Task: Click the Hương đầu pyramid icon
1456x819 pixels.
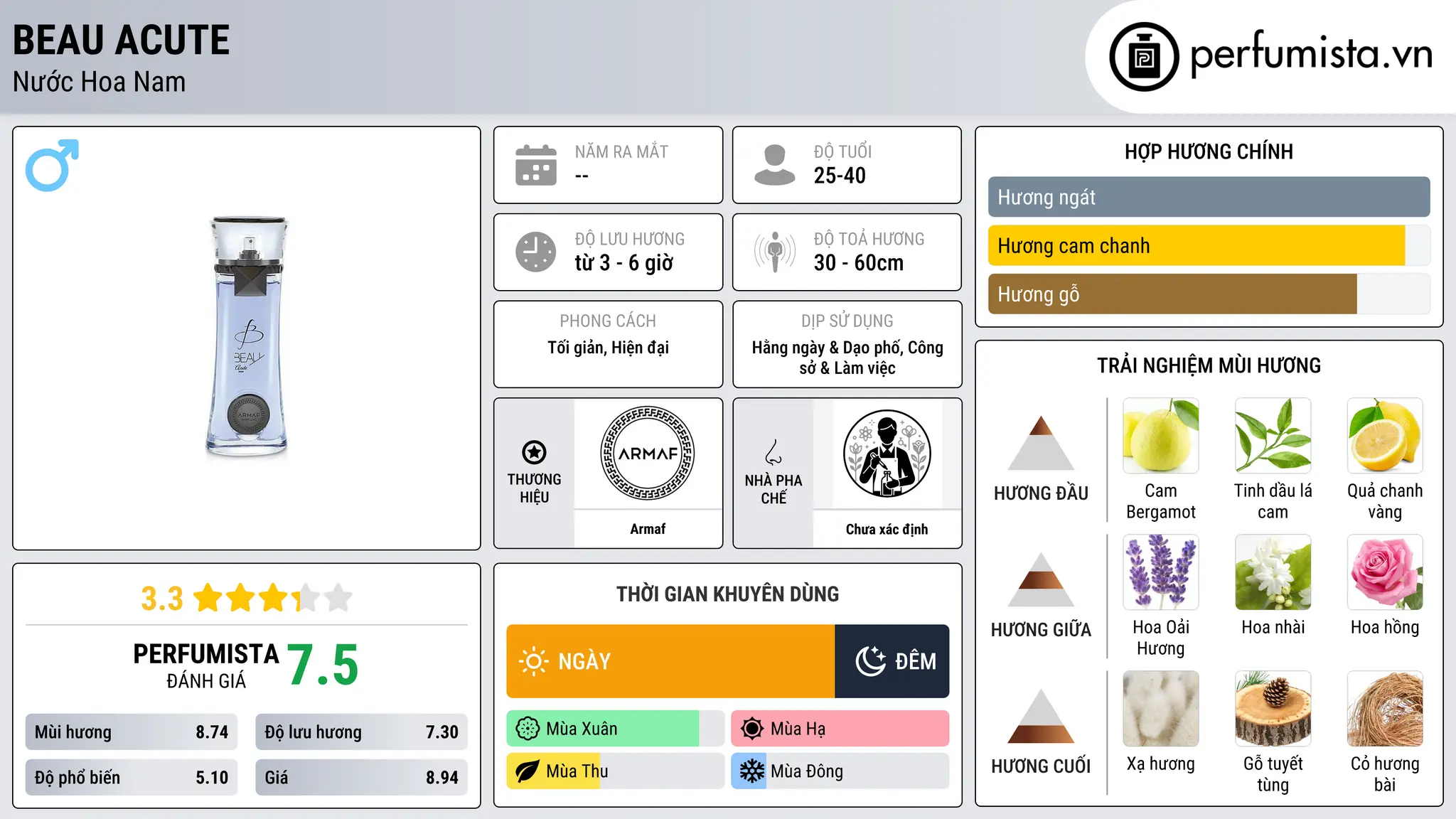Action: 1041,442
